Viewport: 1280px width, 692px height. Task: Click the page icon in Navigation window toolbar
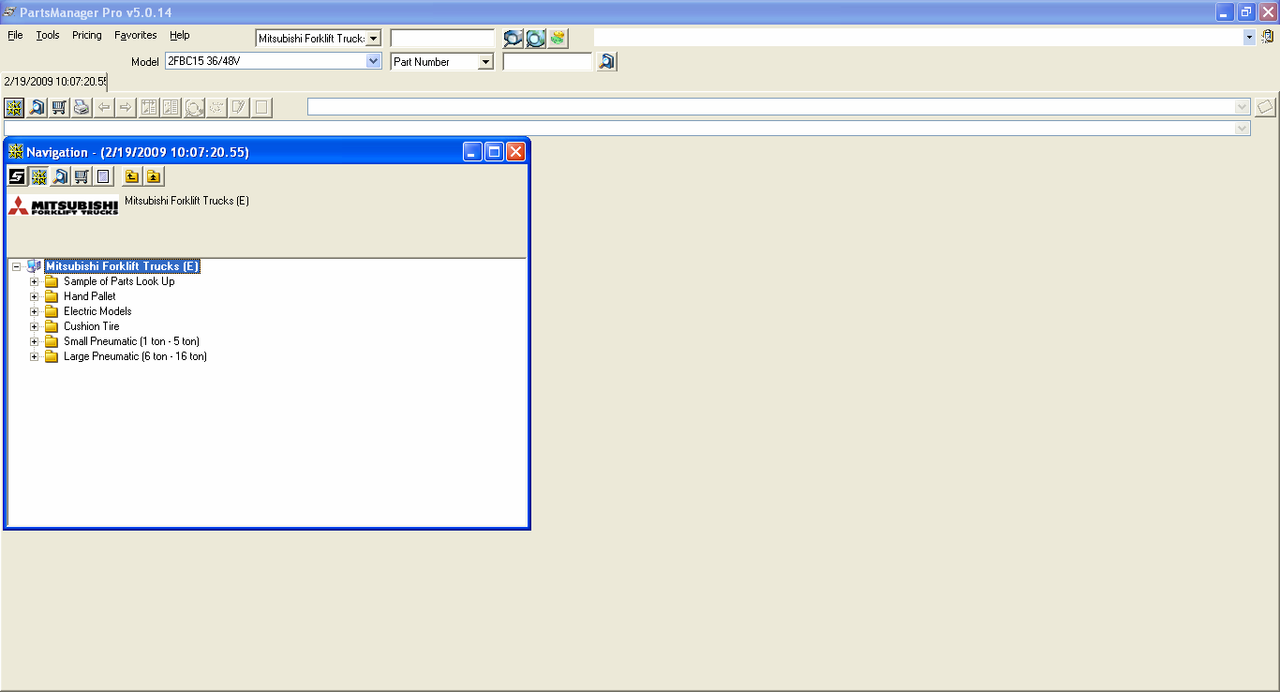point(103,177)
